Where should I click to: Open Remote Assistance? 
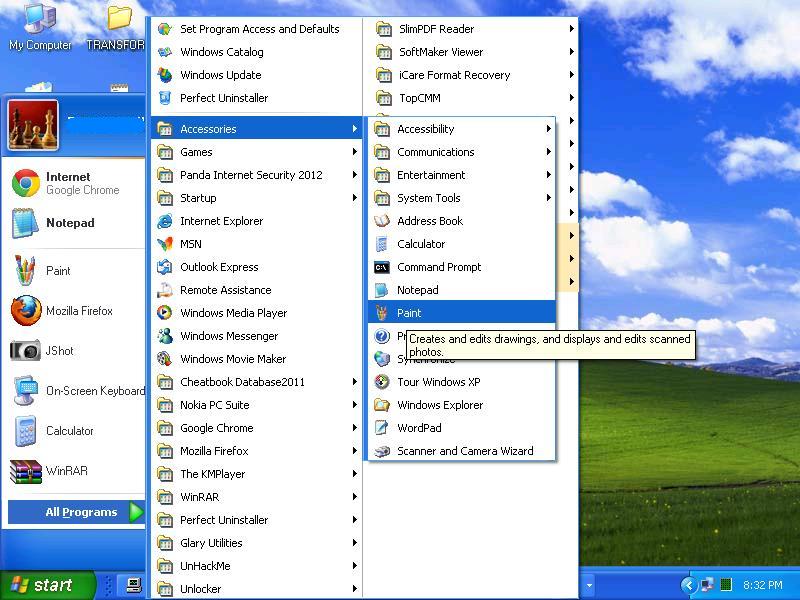click(257, 290)
